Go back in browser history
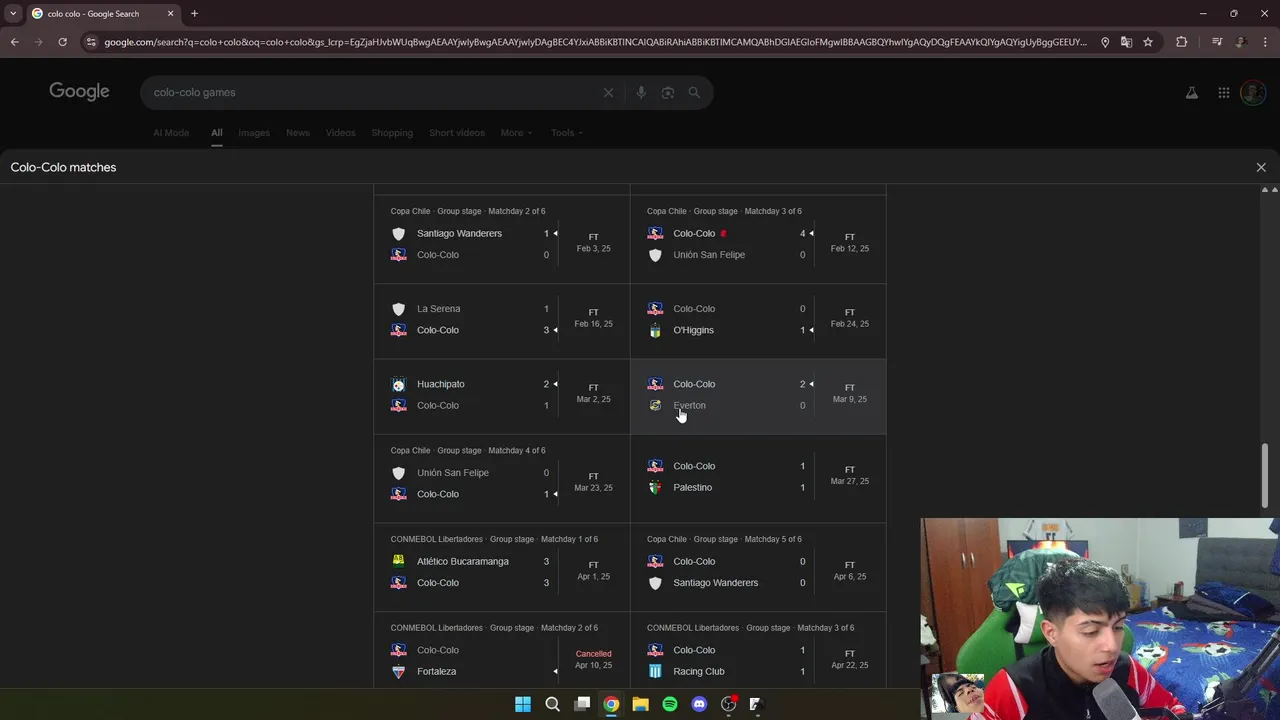Viewport: 1280px width, 720px height. click(14, 42)
